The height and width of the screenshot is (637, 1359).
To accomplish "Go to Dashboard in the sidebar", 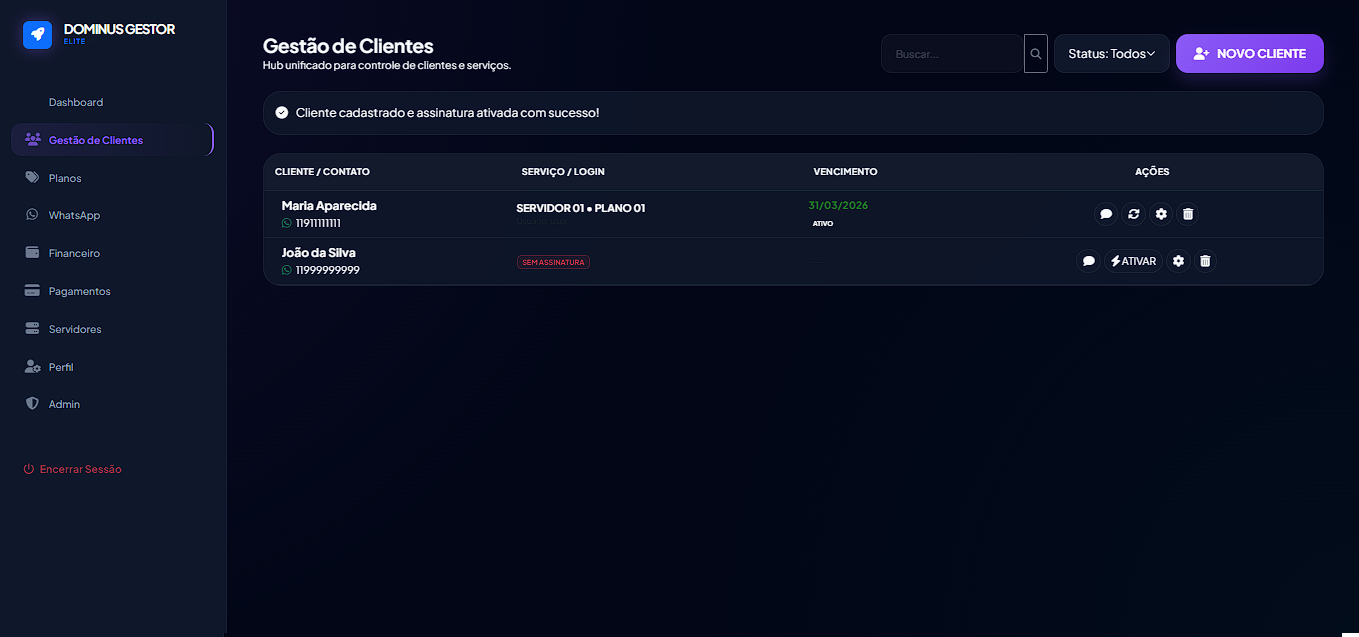I will pyautogui.click(x=76, y=103).
